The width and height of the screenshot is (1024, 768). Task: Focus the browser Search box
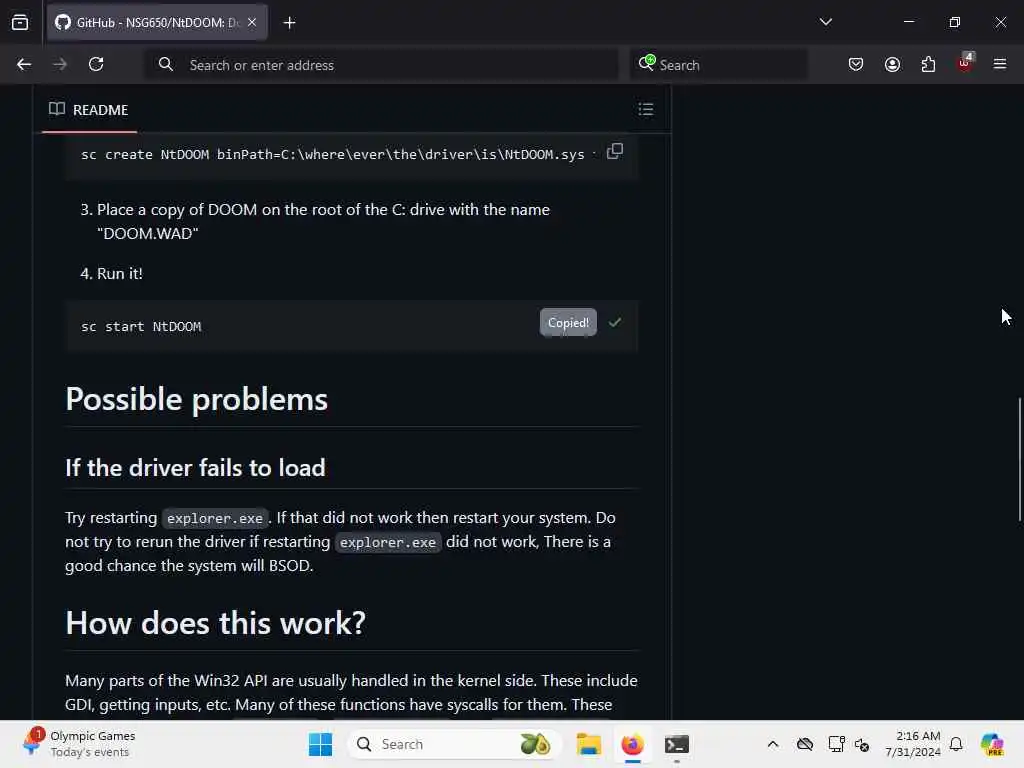point(718,65)
